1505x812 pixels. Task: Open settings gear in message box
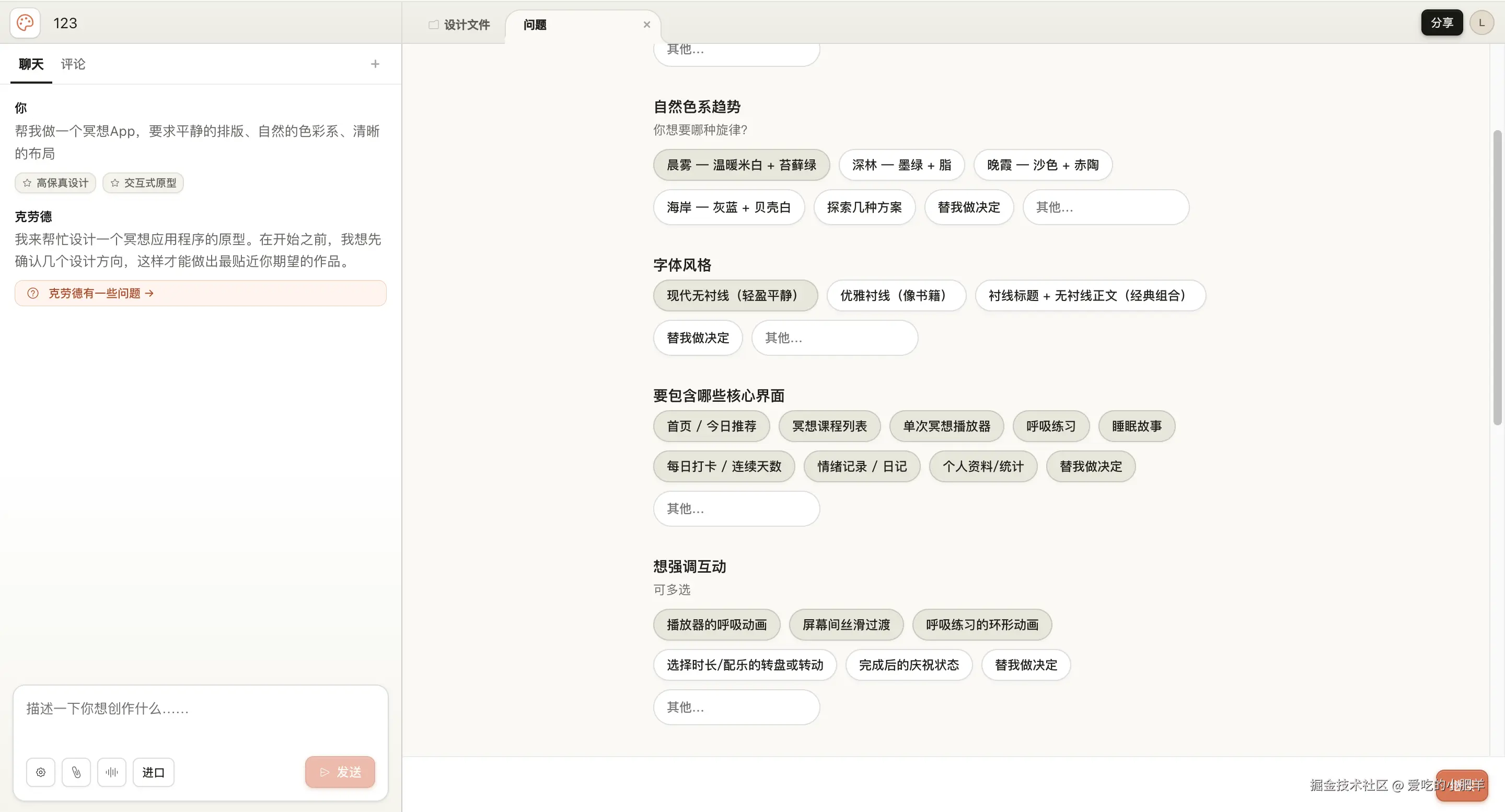click(x=40, y=772)
